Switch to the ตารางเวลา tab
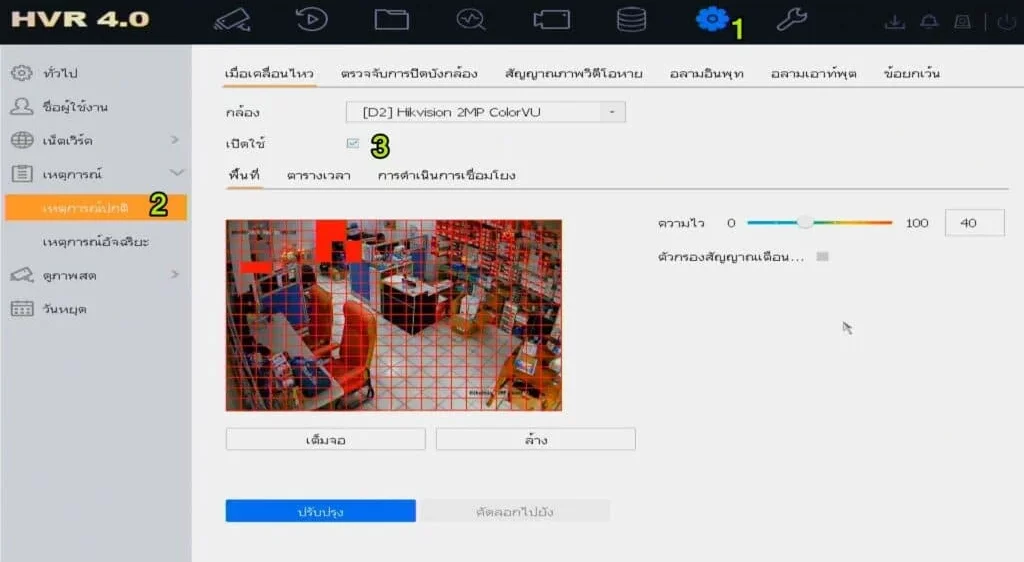Image resolution: width=1024 pixels, height=562 pixels. (318, 175)
